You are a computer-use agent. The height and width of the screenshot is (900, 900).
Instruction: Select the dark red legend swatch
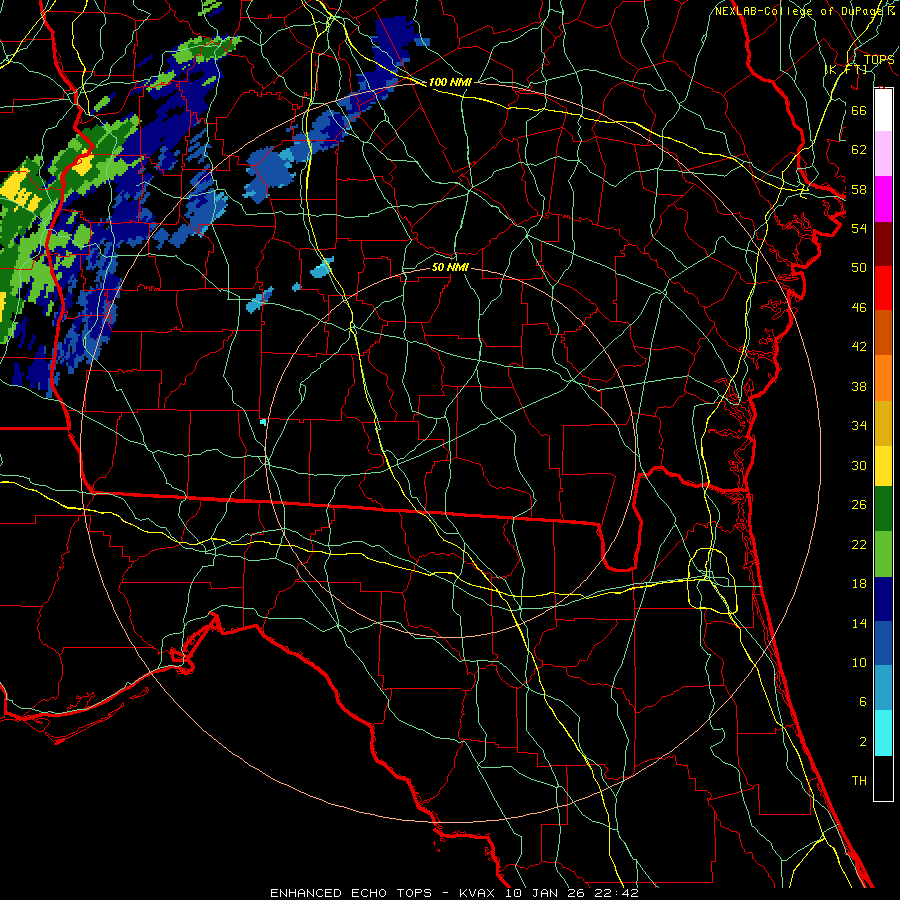coord(883,243)
